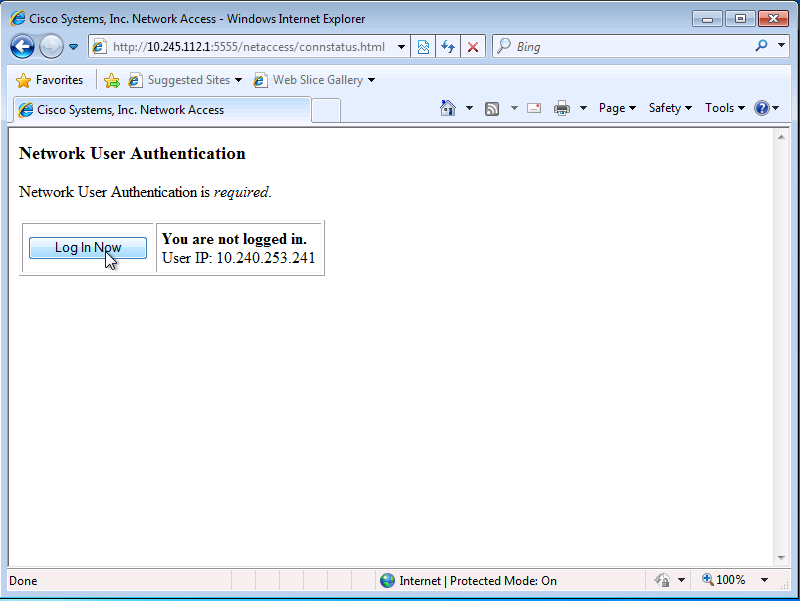Image resolution: width=800 pixels, height=601 pixels.
Task: Click the Web Slice Gallery page icon
Action: pos(260,80)
